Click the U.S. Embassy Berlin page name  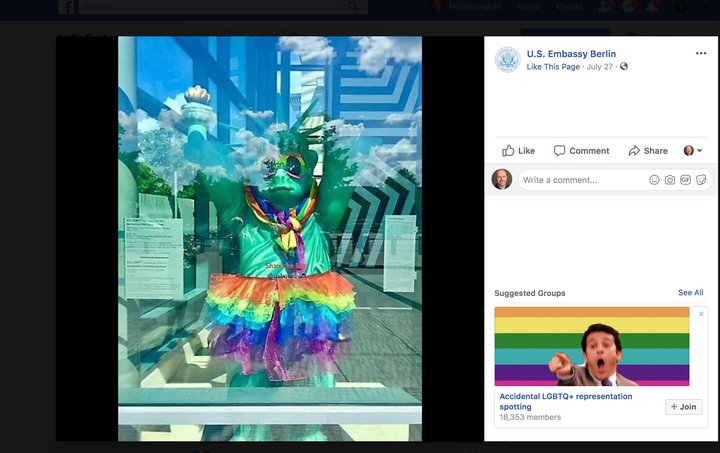point(571,54)
